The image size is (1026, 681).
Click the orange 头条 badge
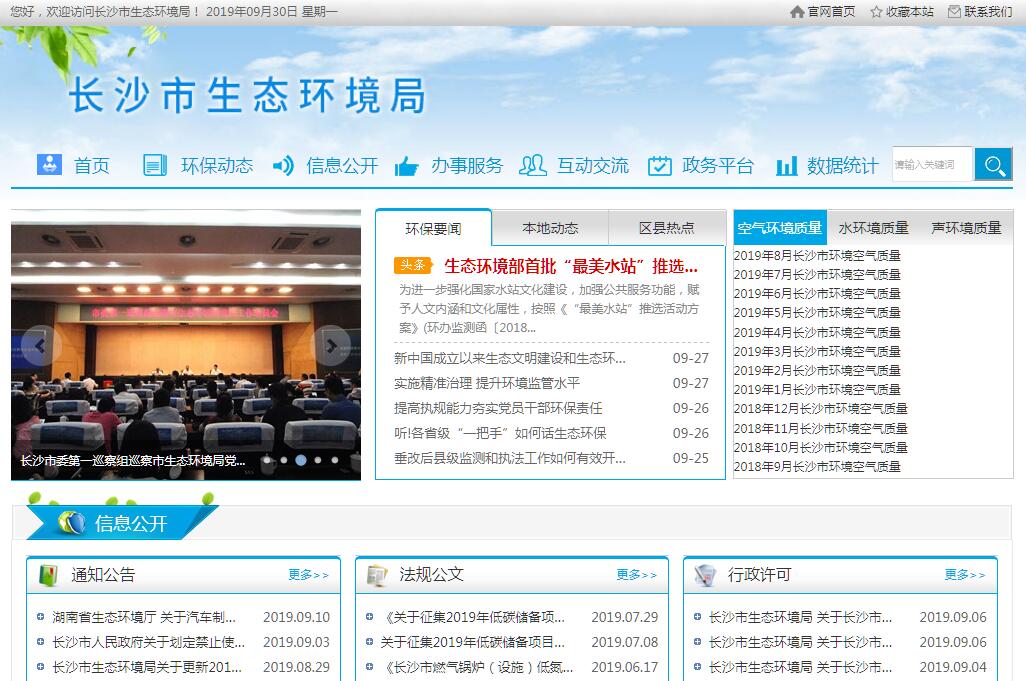point(413,265)
